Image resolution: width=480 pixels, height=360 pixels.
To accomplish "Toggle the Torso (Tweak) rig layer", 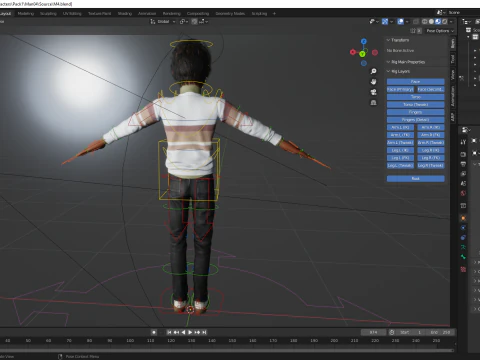I will coord(415,105).
